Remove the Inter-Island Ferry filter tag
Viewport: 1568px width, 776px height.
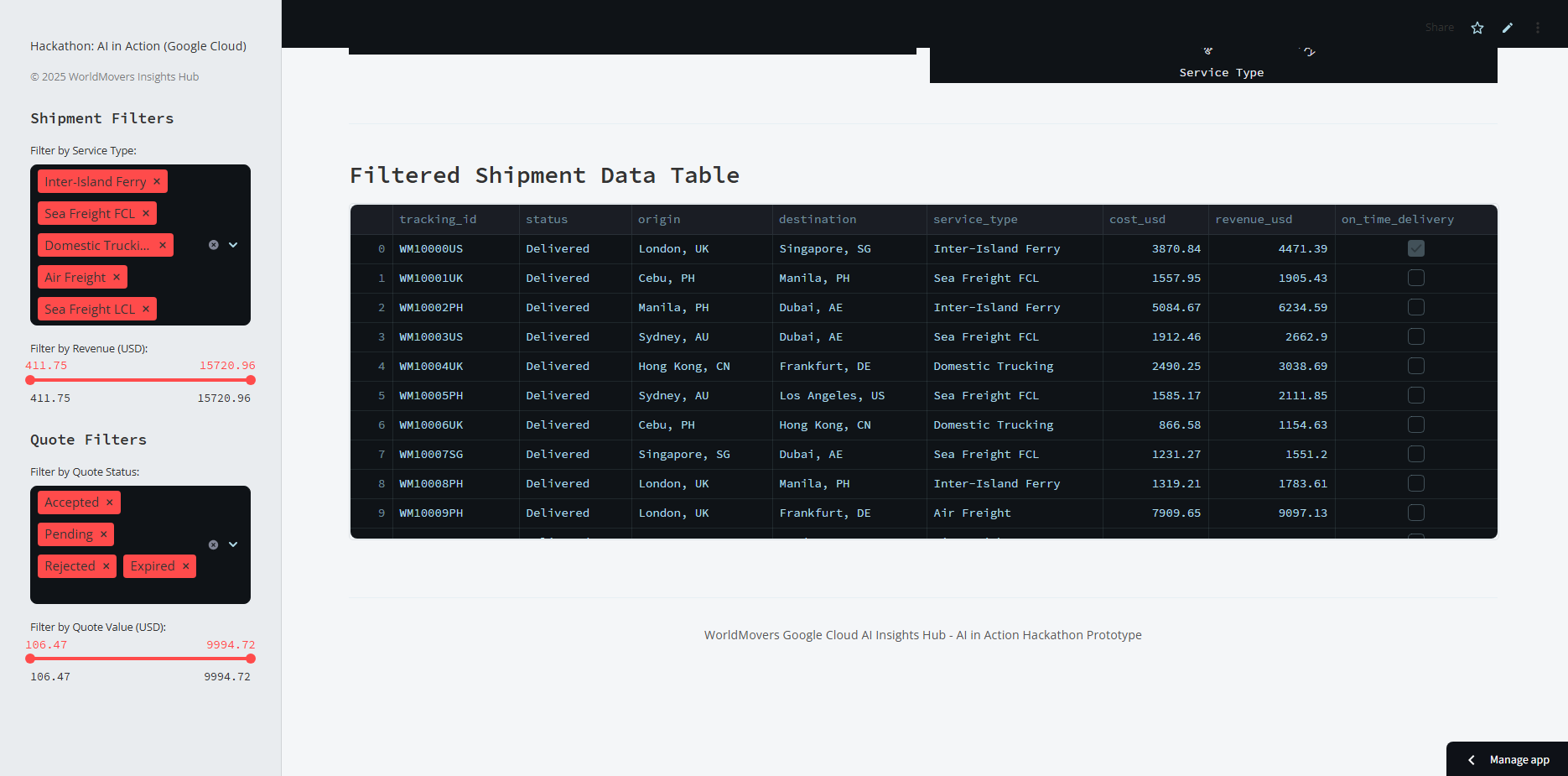(x=157, y=181)
